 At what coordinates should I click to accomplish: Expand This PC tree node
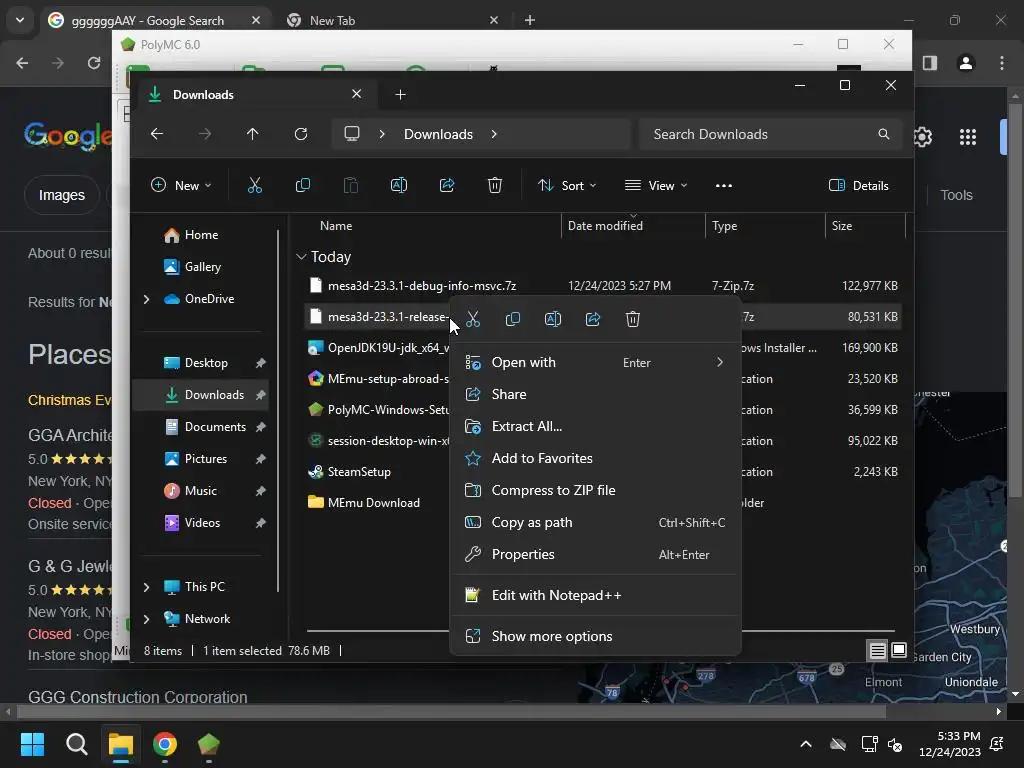click(146, 587)
